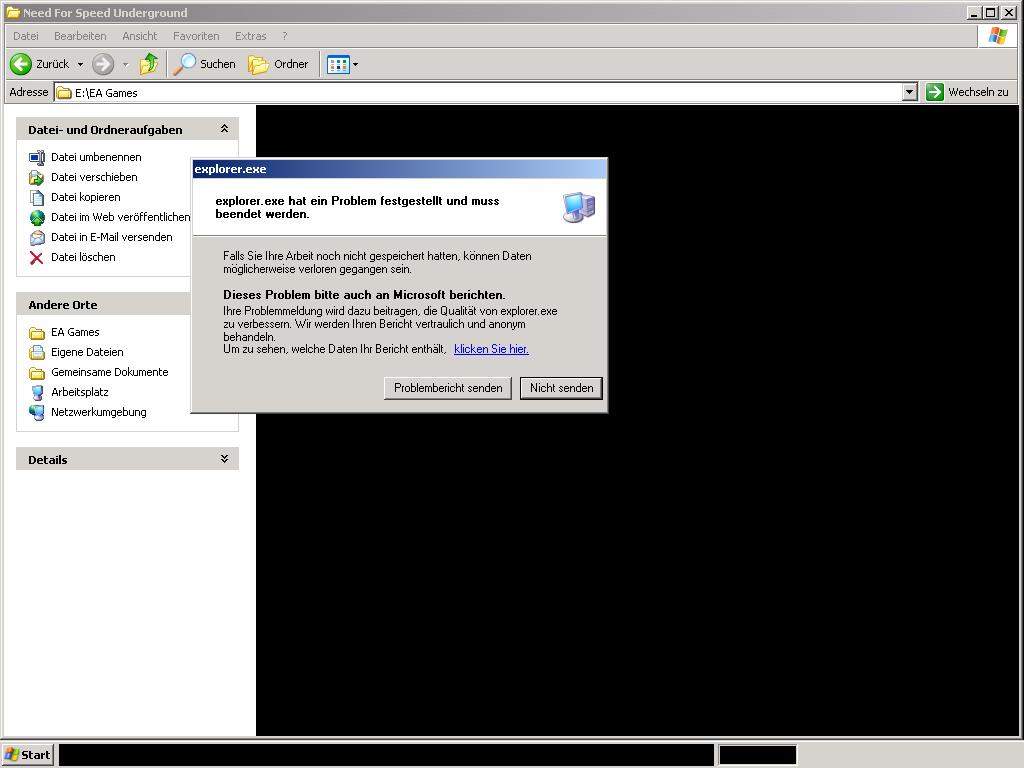Open the Ansicht menu
This screenshot has width=1024, height=768.
click(x=140, y=36)
